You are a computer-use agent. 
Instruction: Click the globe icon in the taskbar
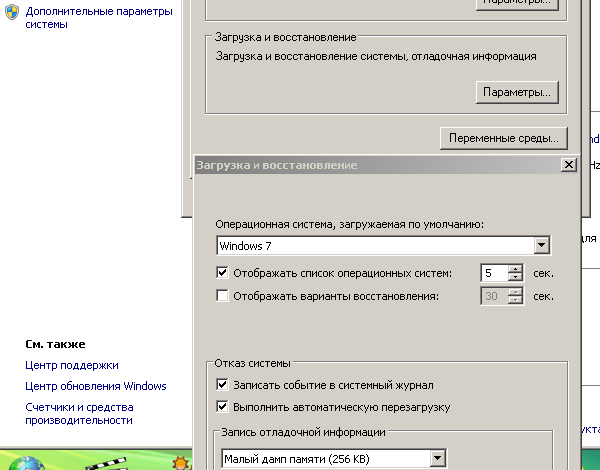tap(27, 462)
